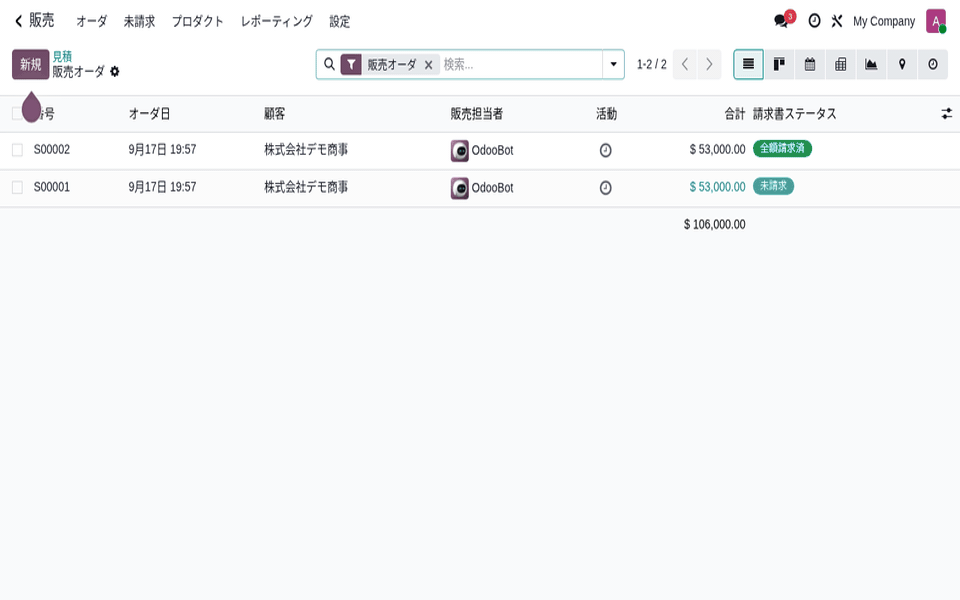Open the プロダクト menu

197,21
